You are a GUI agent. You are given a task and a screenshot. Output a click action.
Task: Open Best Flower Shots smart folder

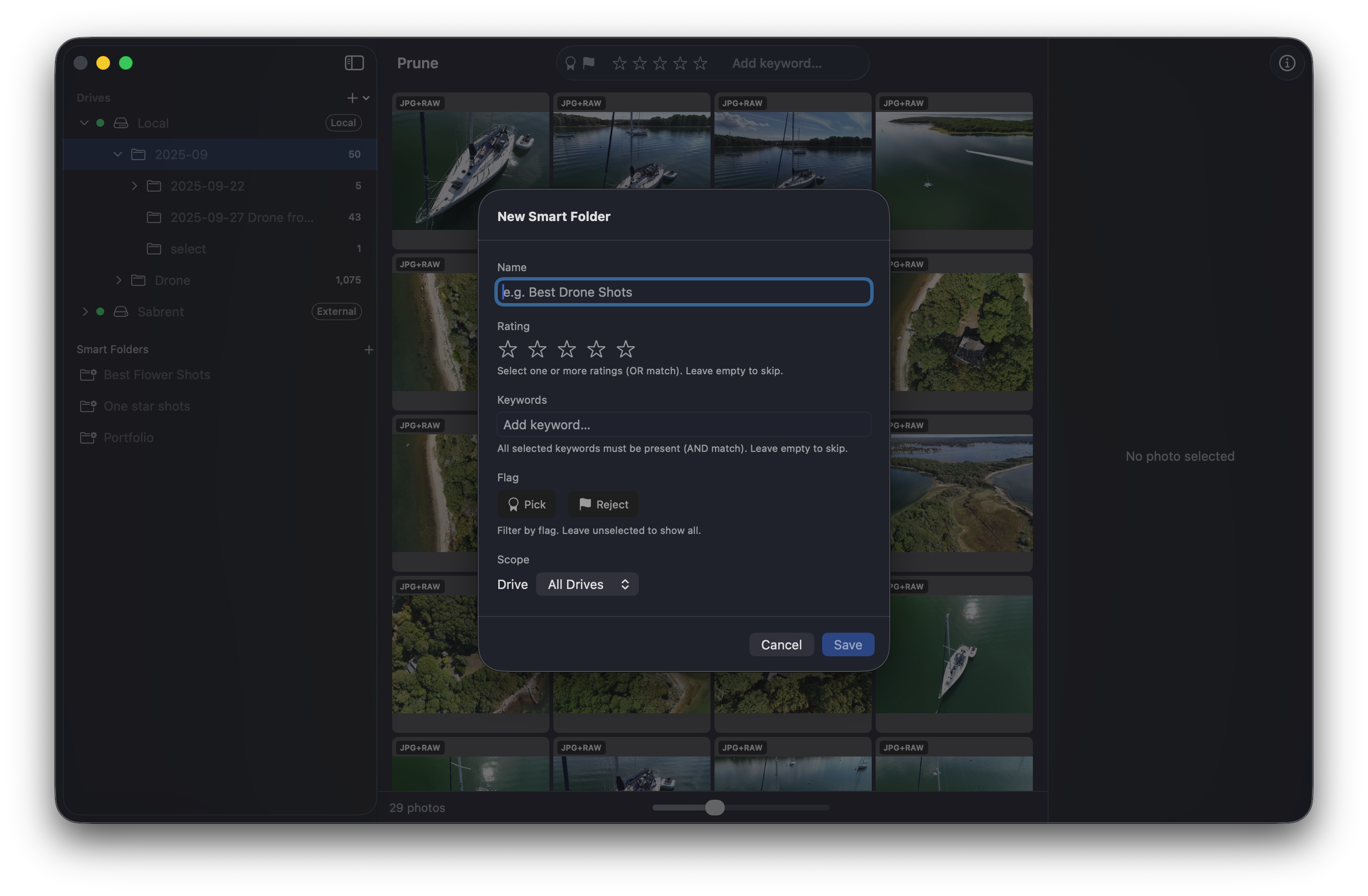tap(220, 375)
